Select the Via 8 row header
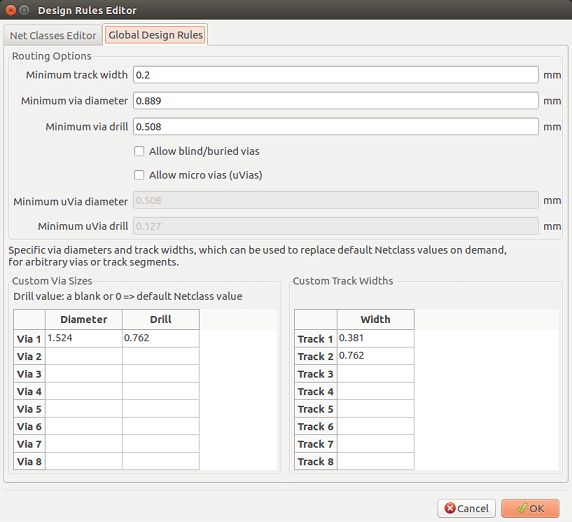572x522 pixels. pos(30,461)
